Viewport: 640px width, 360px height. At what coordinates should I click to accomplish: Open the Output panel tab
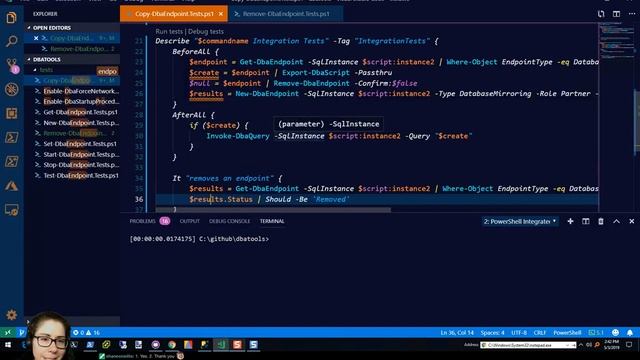pyautogui.click(x=189, y=221)
